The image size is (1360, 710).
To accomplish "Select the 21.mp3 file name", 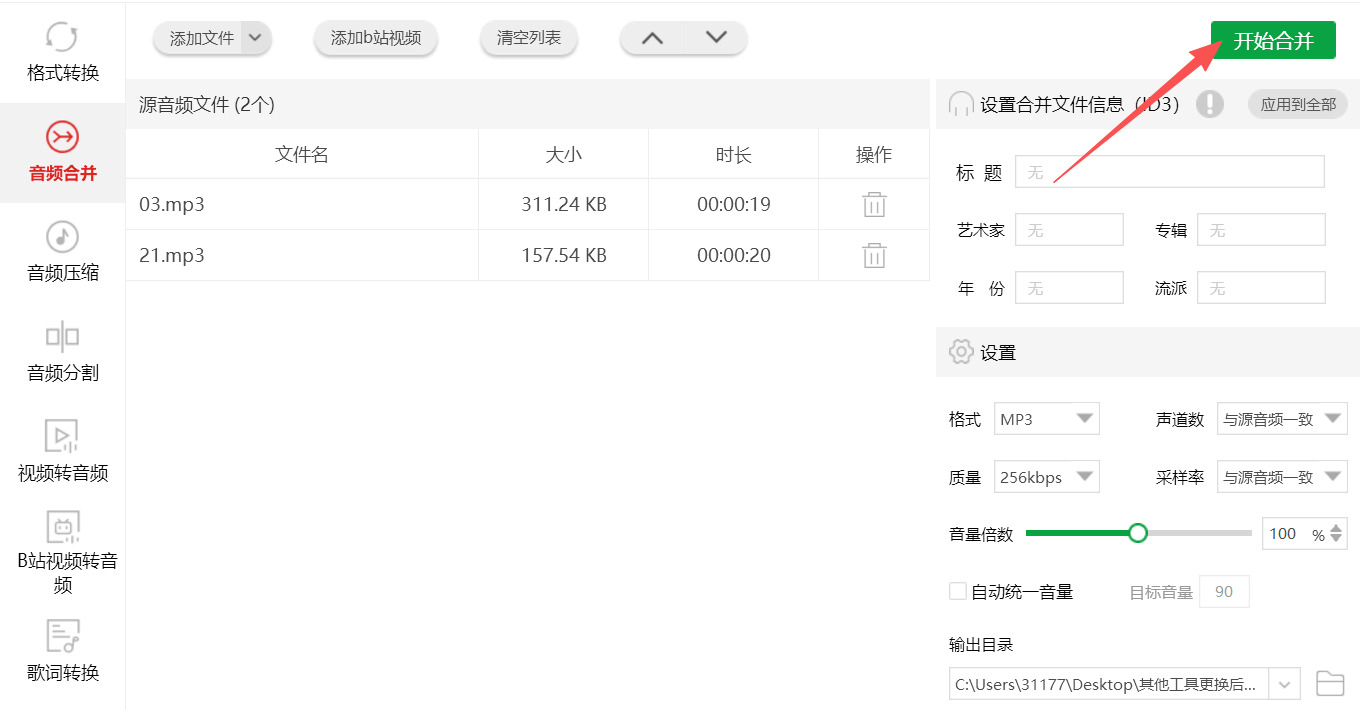I will coord(172,255).
